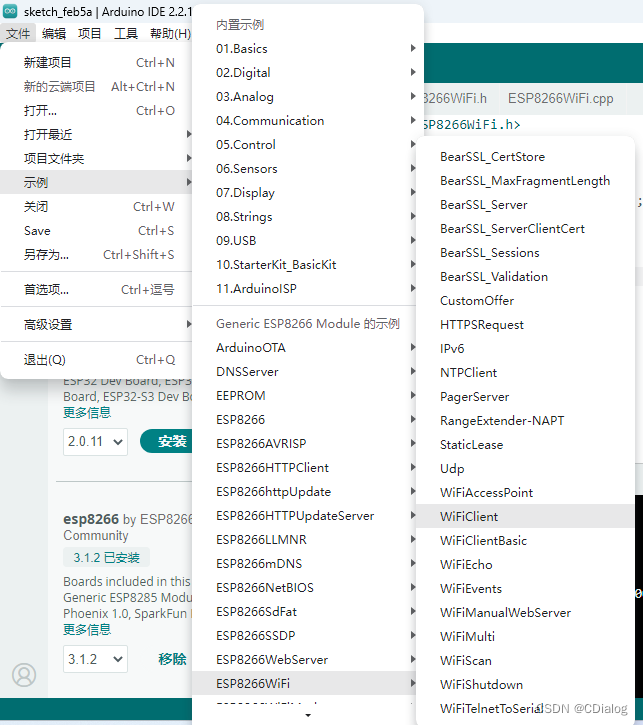Open the WiFiMulti example
The image size is (643, 725).
[x=525, y=637]
